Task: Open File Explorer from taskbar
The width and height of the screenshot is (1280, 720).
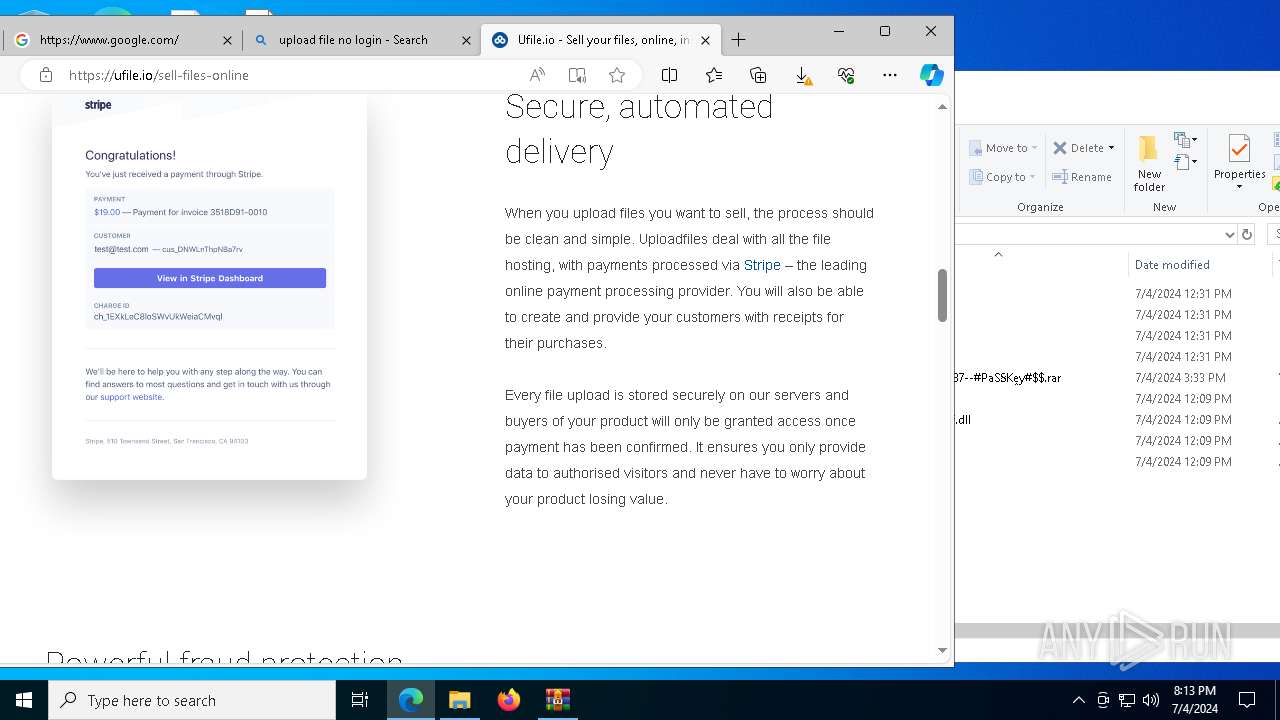Action: pos(459,700)
